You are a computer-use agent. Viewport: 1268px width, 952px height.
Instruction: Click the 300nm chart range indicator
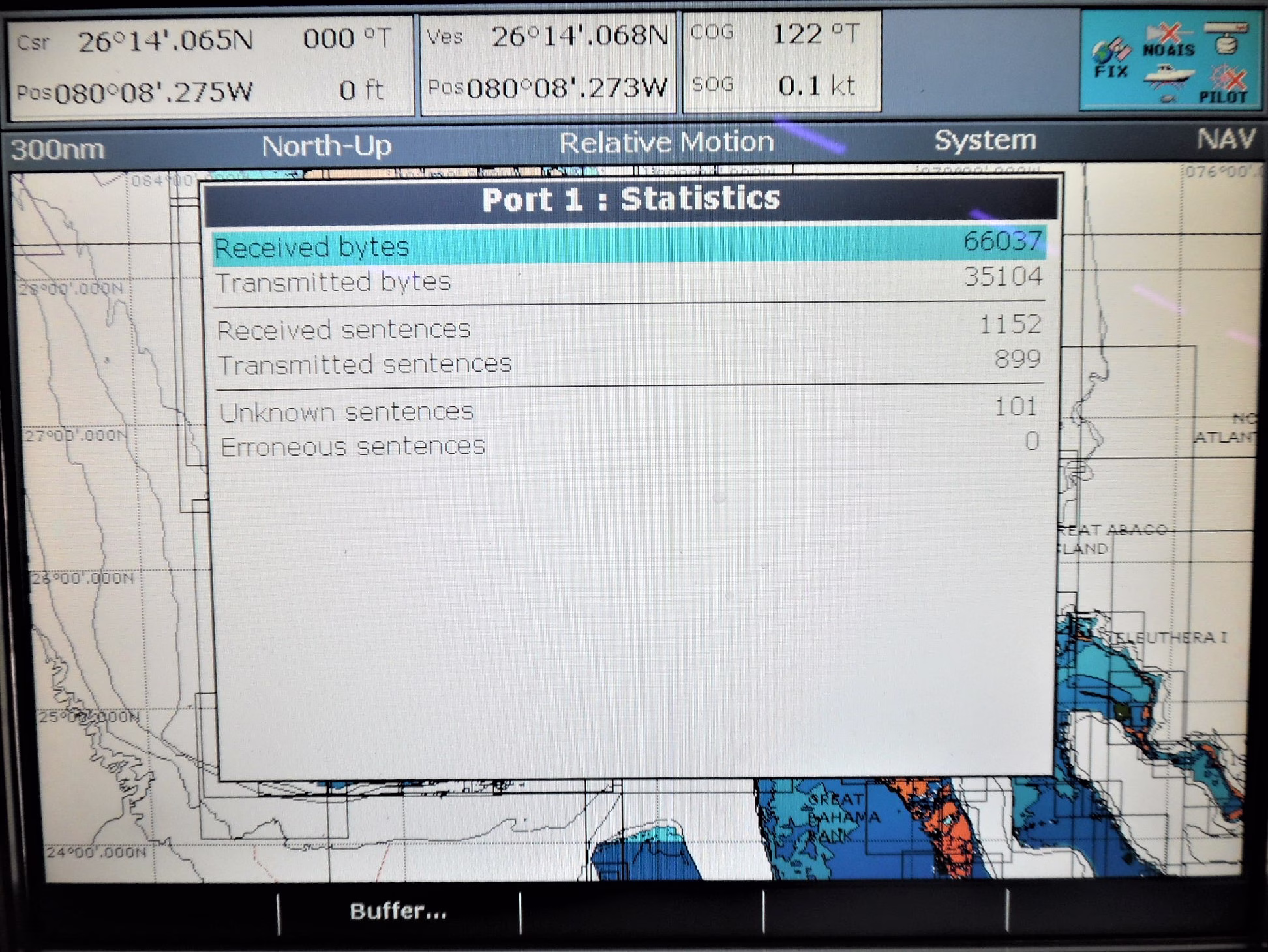coord(58,149)
